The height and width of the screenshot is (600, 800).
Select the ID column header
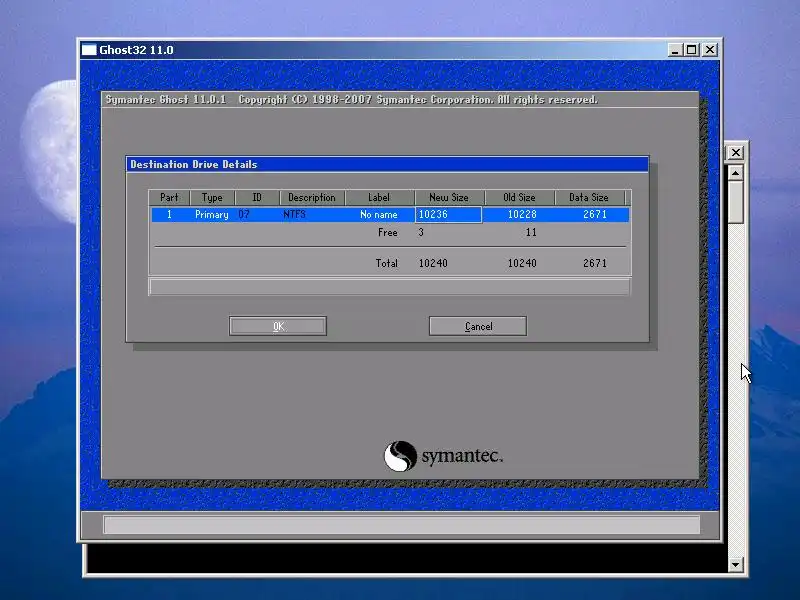point(257,197)
